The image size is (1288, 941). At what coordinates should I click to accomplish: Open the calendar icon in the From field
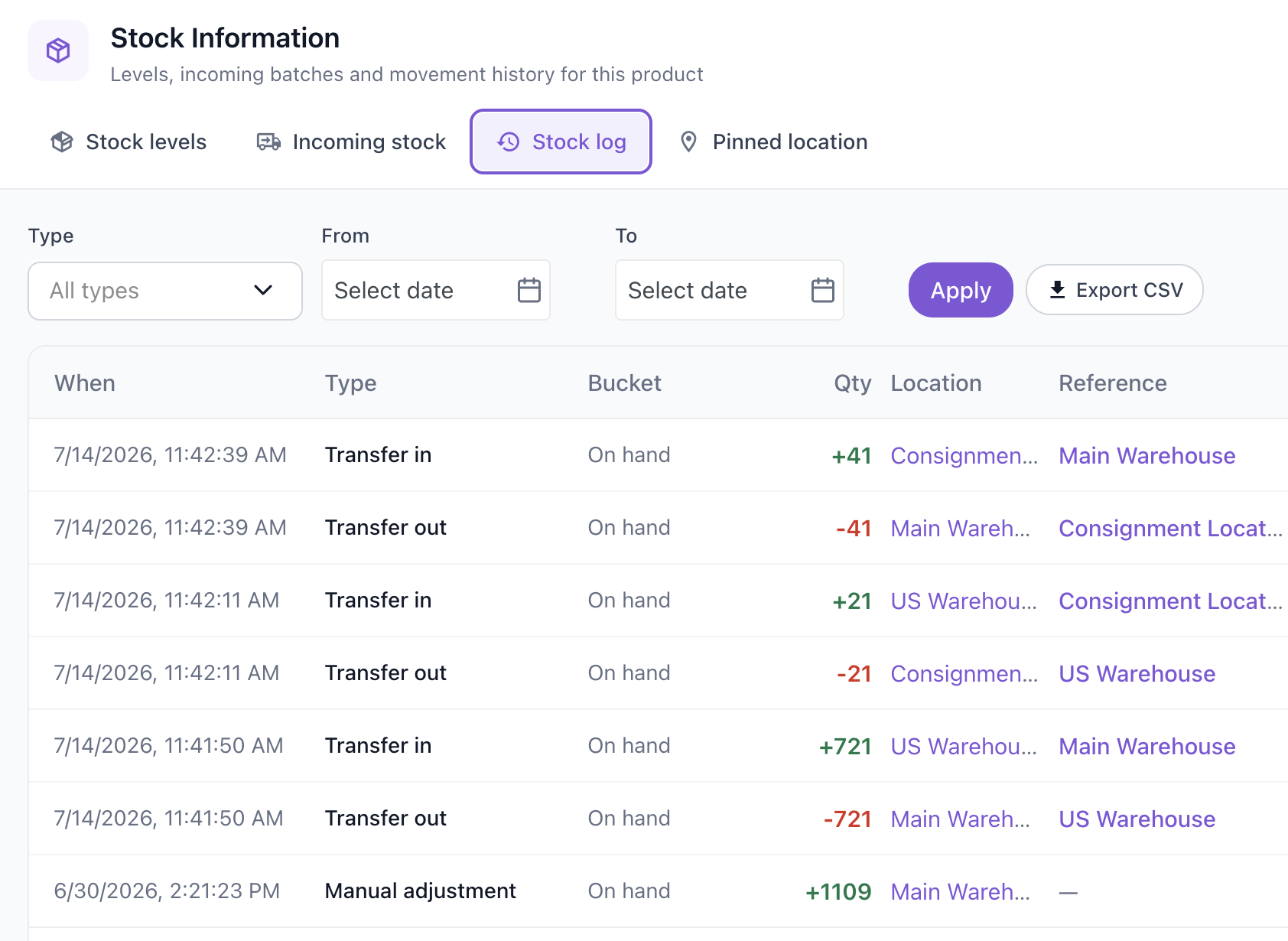(x=529, y=290)
